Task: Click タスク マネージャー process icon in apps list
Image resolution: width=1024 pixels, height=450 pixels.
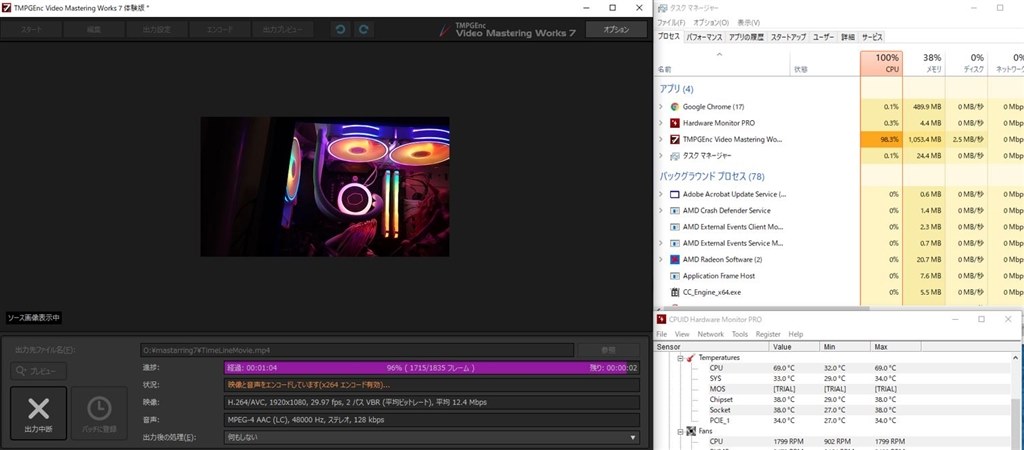Action: [675, 156]
